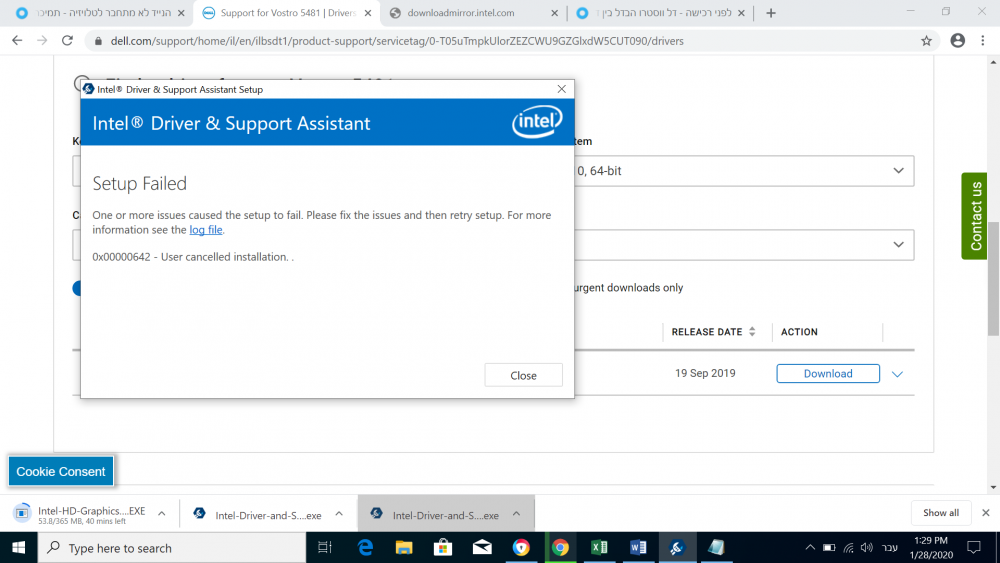
Task: Show hidden system tray icons
Action: pyautogui.click(x=810, y=548)
